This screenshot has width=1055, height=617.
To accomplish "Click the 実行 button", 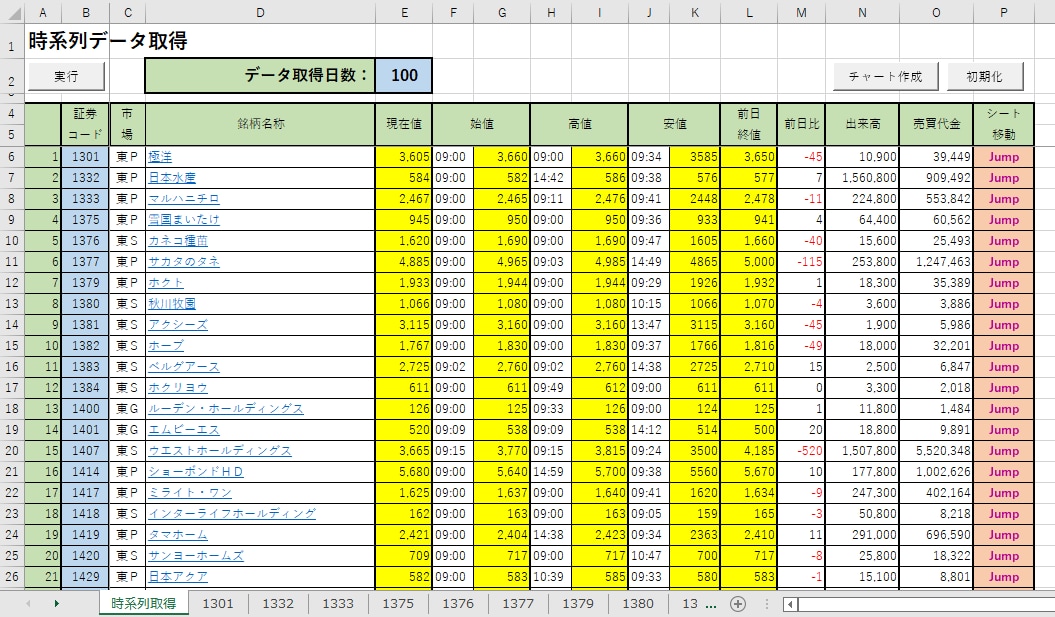I will (x=66, y=76).
